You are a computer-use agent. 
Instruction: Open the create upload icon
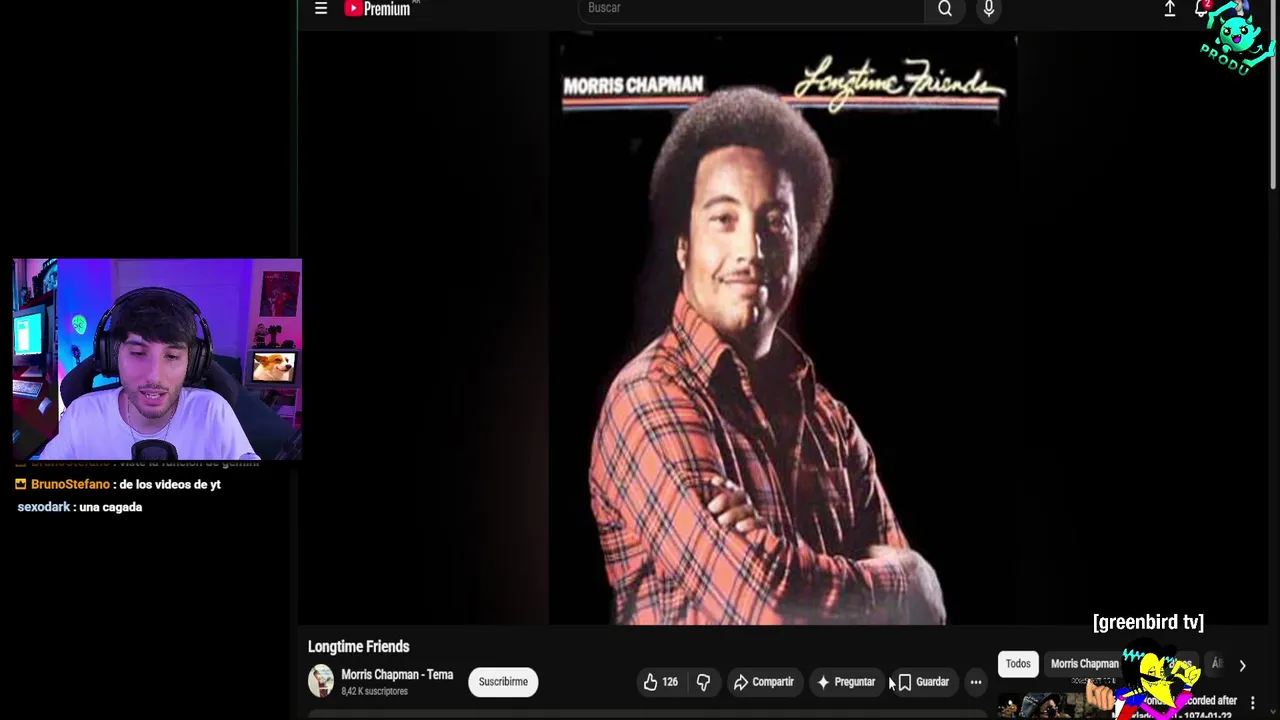[x=1170, y=8]
